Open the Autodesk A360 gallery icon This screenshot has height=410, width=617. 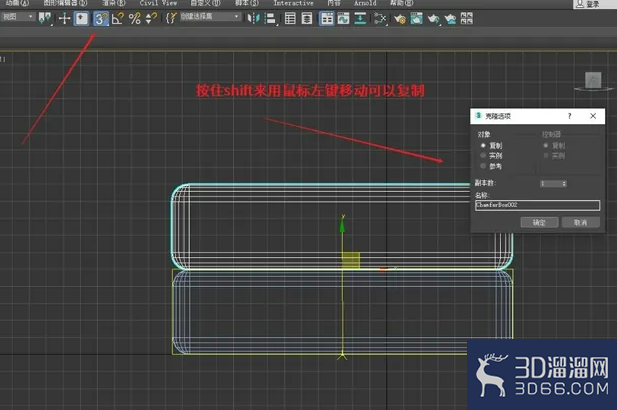(467, 18)
